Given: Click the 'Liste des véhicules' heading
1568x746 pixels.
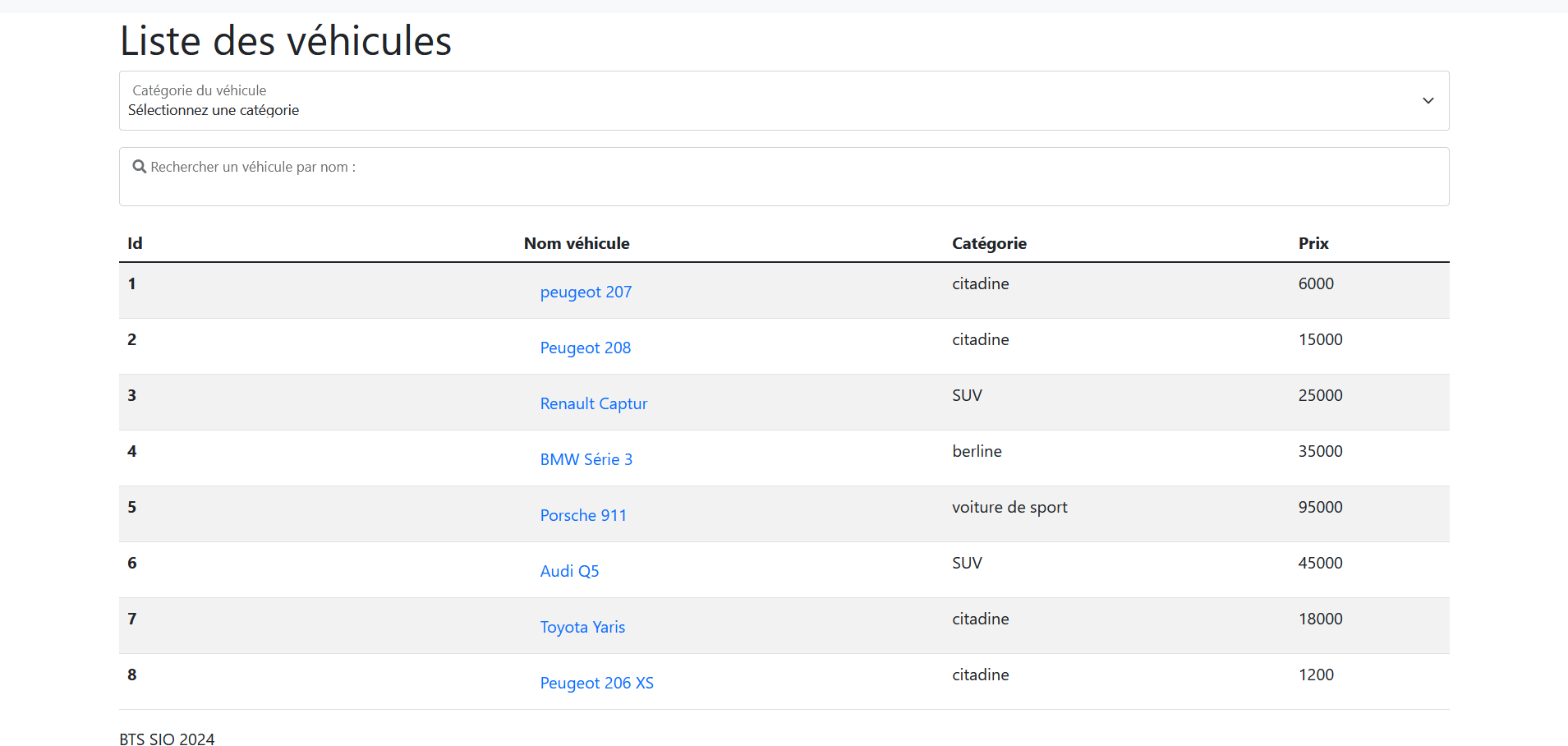Looking at the screenshot, I should pyautogui.click(x=286, y=41).
